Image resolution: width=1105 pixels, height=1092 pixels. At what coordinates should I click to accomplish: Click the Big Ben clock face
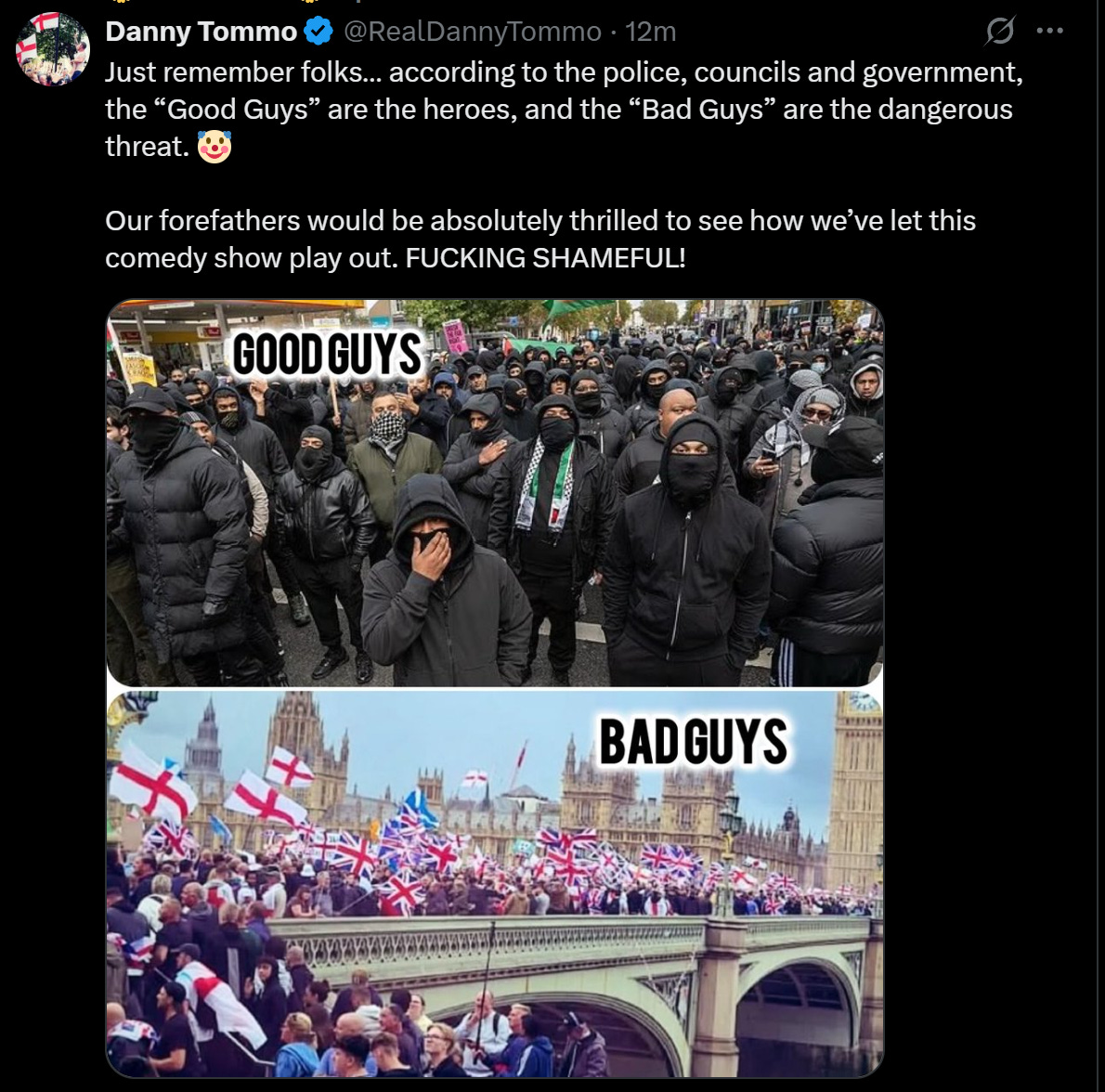(864, 701)
